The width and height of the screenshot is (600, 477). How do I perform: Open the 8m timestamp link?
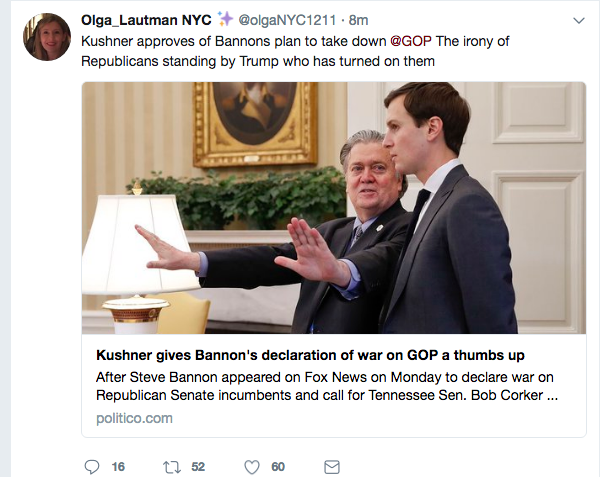pyautogui.click(x=359, y=20)
